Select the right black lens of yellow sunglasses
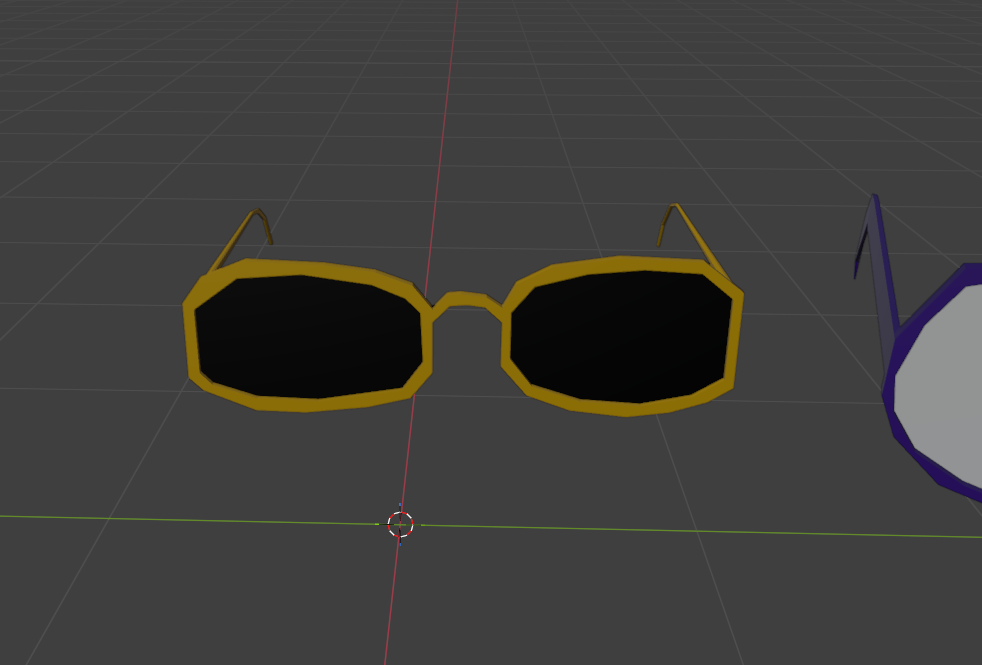This screenshot has height=665, width=982. [621, 336]
